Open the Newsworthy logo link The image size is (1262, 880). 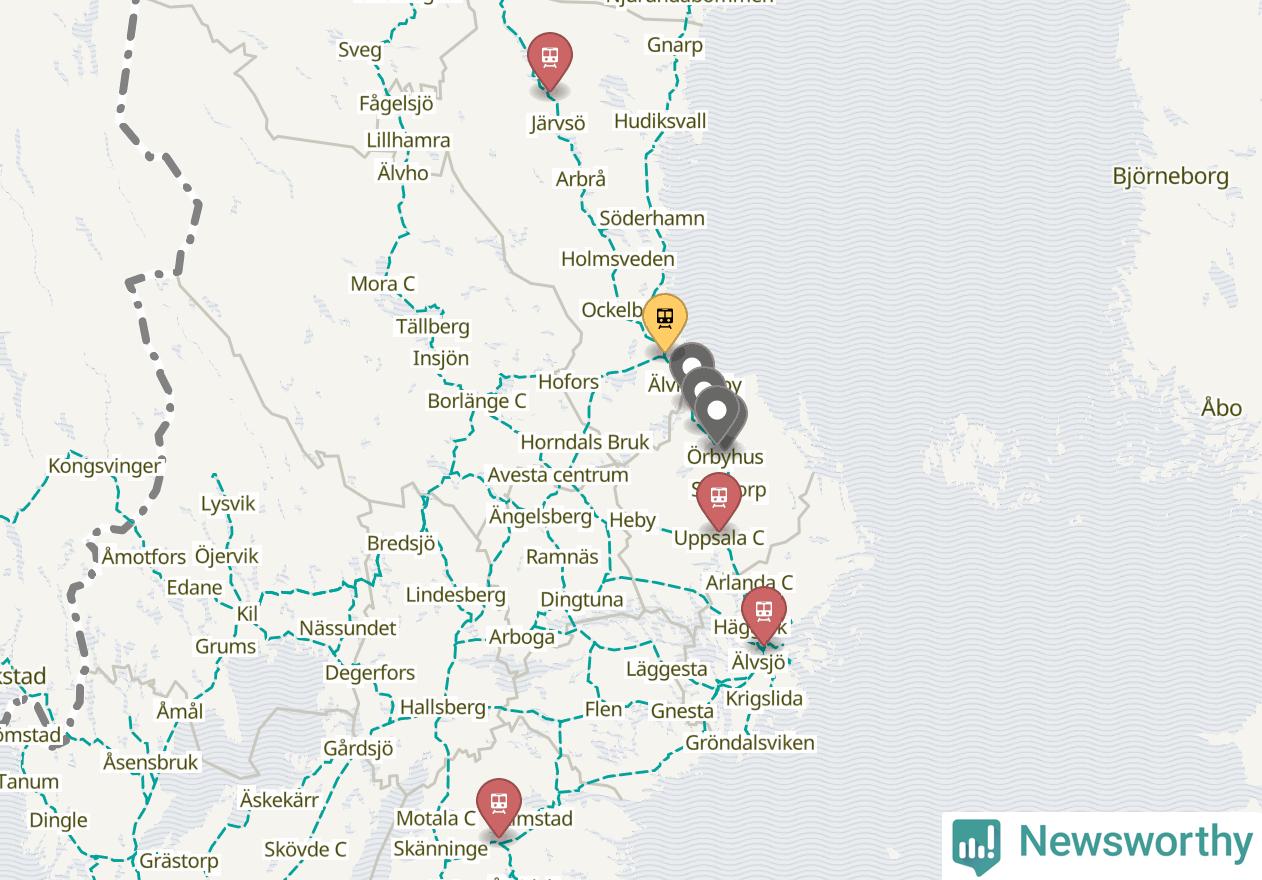pyautogui.click(x=1102, y=844)
